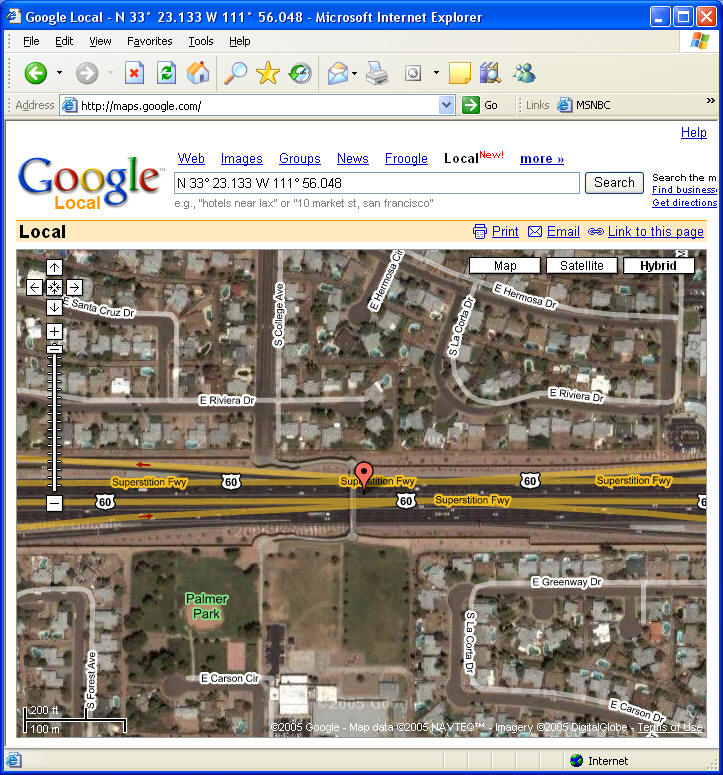Pan the map right with the arrow
This screenshot has height=775, width=723.
click(74, 288)
